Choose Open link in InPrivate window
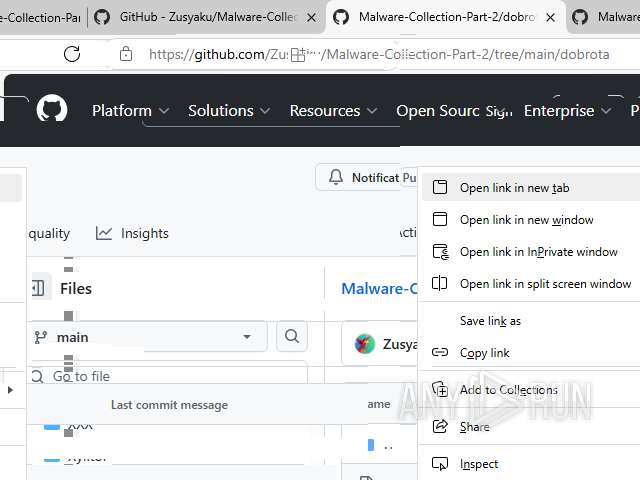640x480 pixels. coord(531,252)
